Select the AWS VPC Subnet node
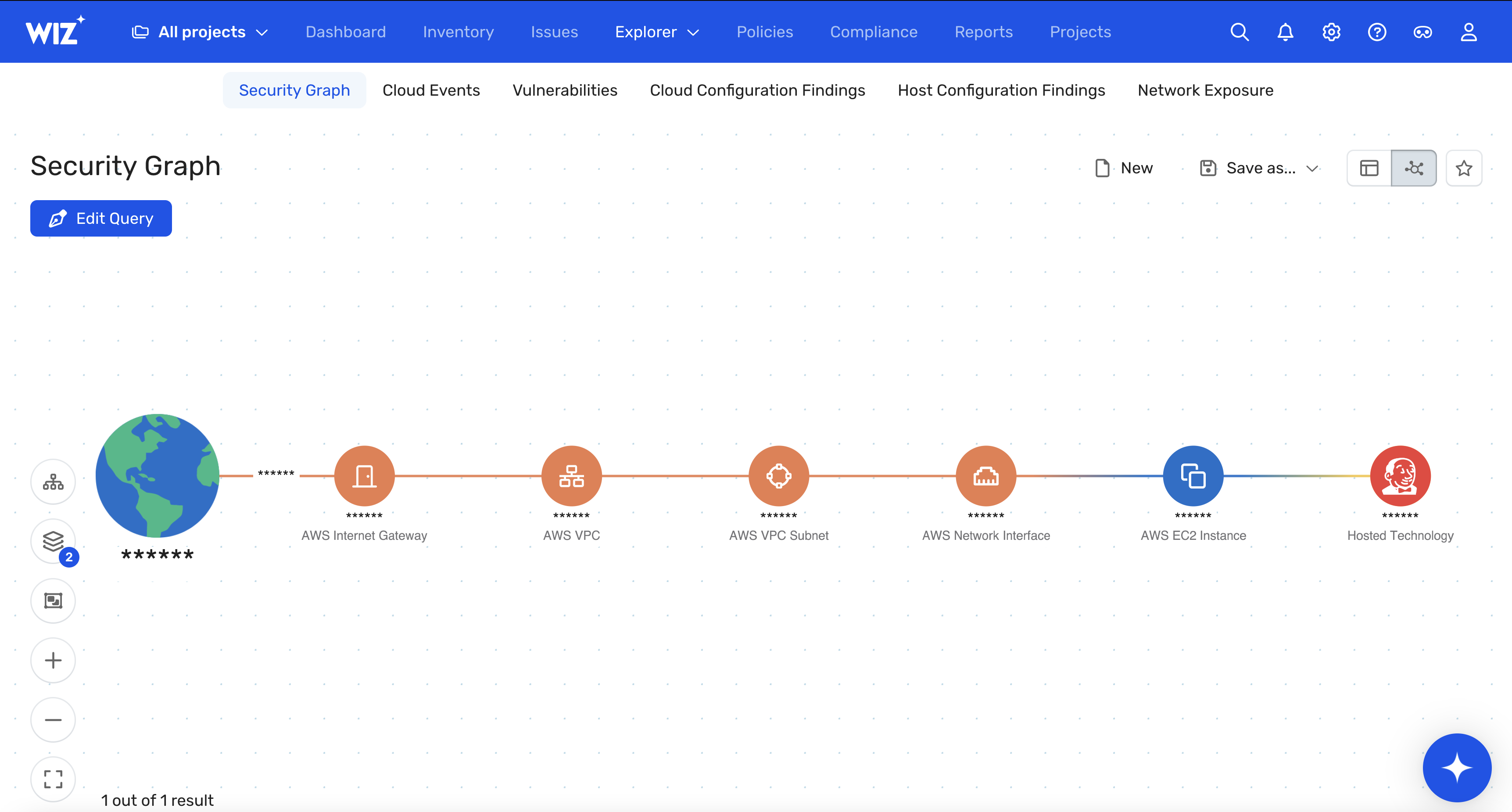The height and width of the screenshot is (812, 1512). pos(778,476)
